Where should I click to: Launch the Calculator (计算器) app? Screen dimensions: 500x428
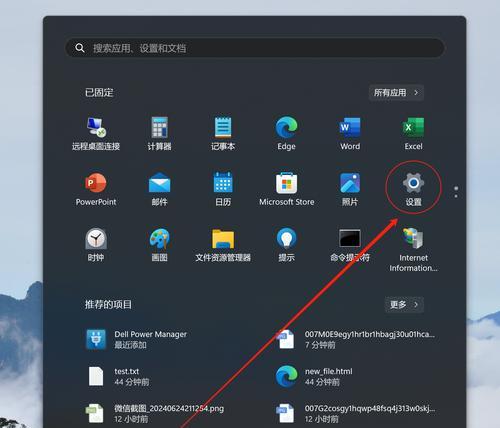pos(159,133)
